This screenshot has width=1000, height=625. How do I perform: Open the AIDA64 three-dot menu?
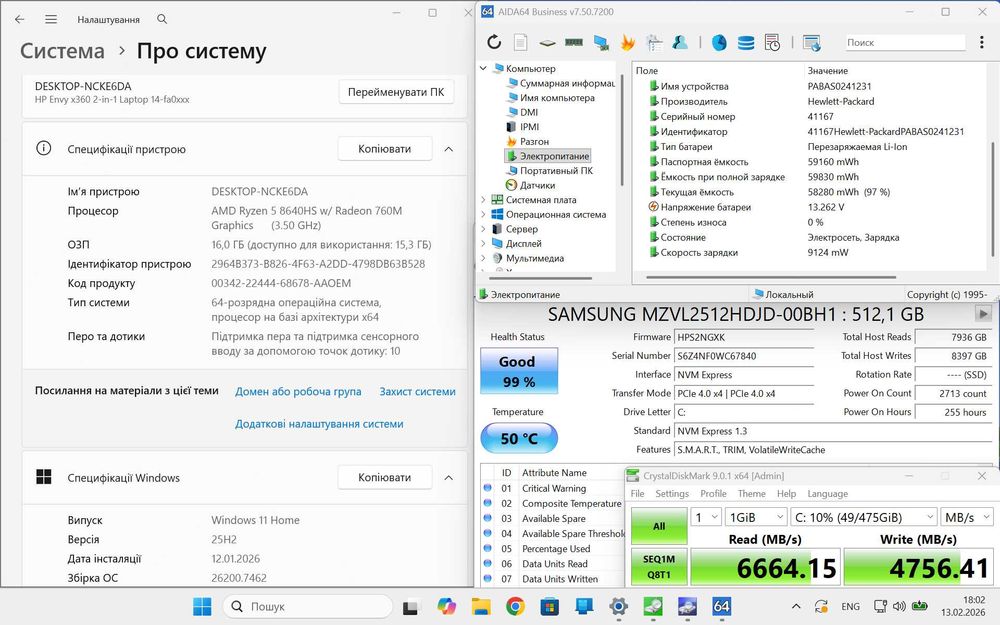click(982, 43)
